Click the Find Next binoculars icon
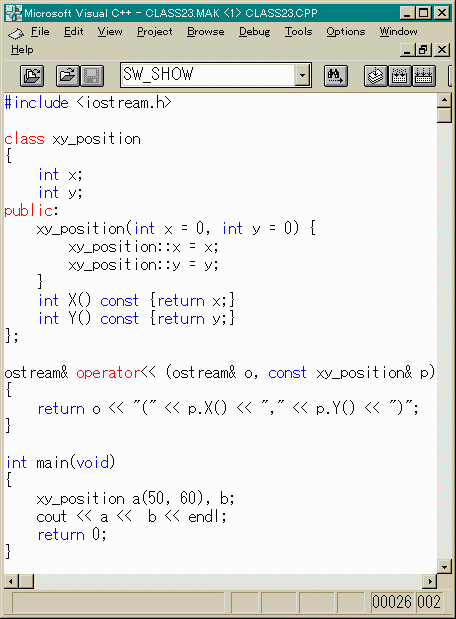This screenshot has width=456, height=619. pyautogui.click(x=336, y=75)
